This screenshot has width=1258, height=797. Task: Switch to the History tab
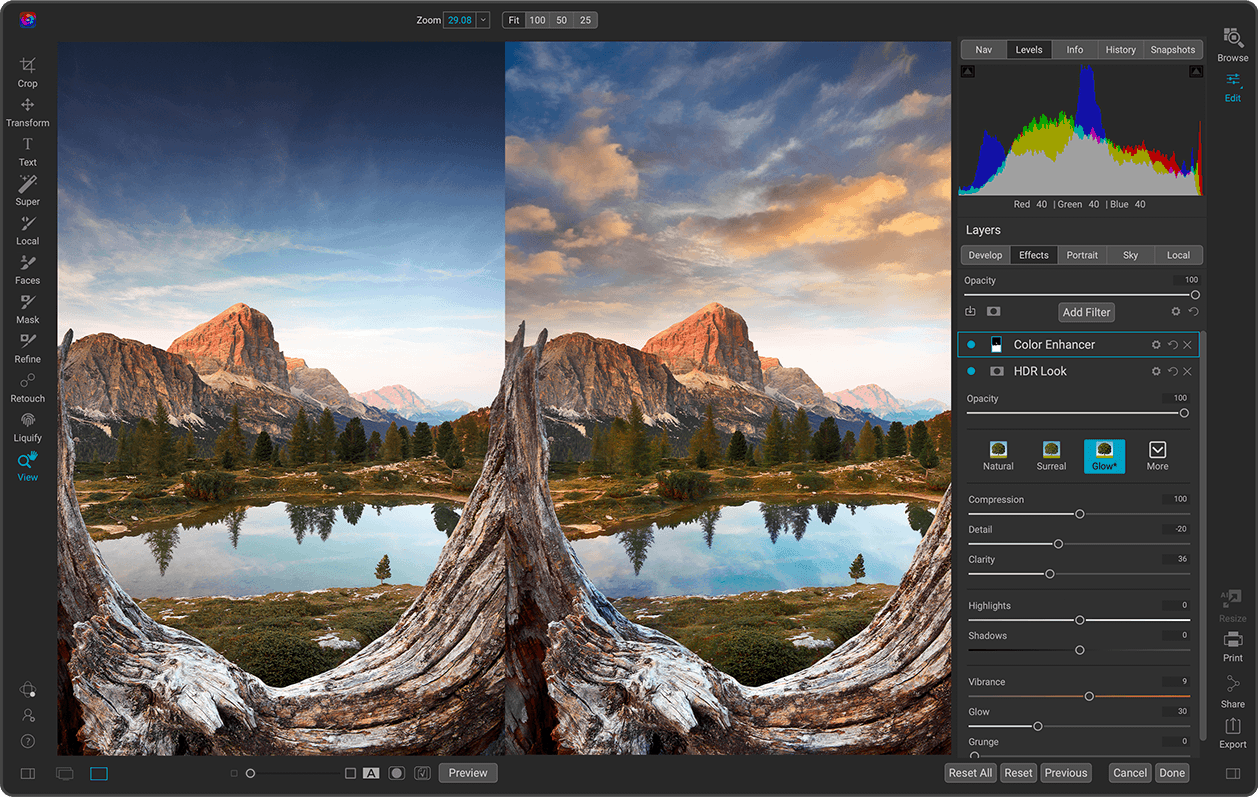coord(1120,49)
